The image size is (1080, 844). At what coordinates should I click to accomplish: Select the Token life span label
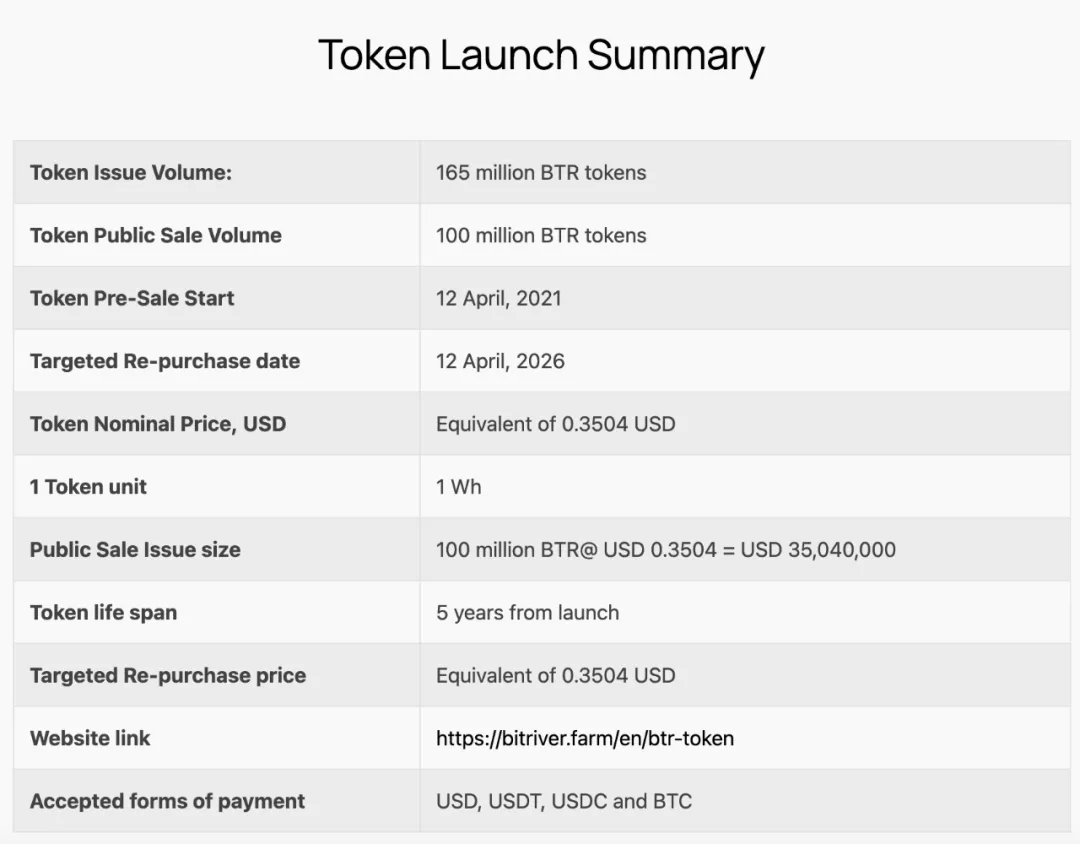[x=103, y=613]
